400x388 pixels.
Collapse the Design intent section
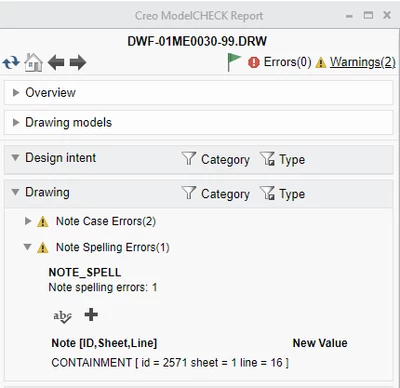(15, 157)
